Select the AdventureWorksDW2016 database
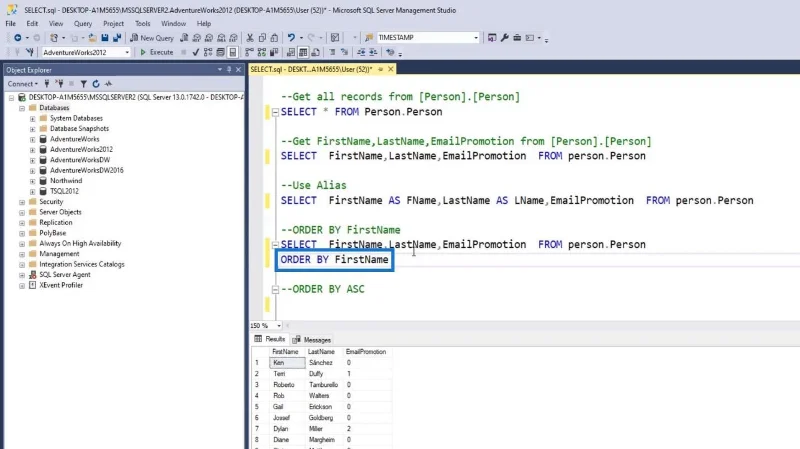Image resolution: width=800 pixels, height=449 pixels. tap(87, 170)
